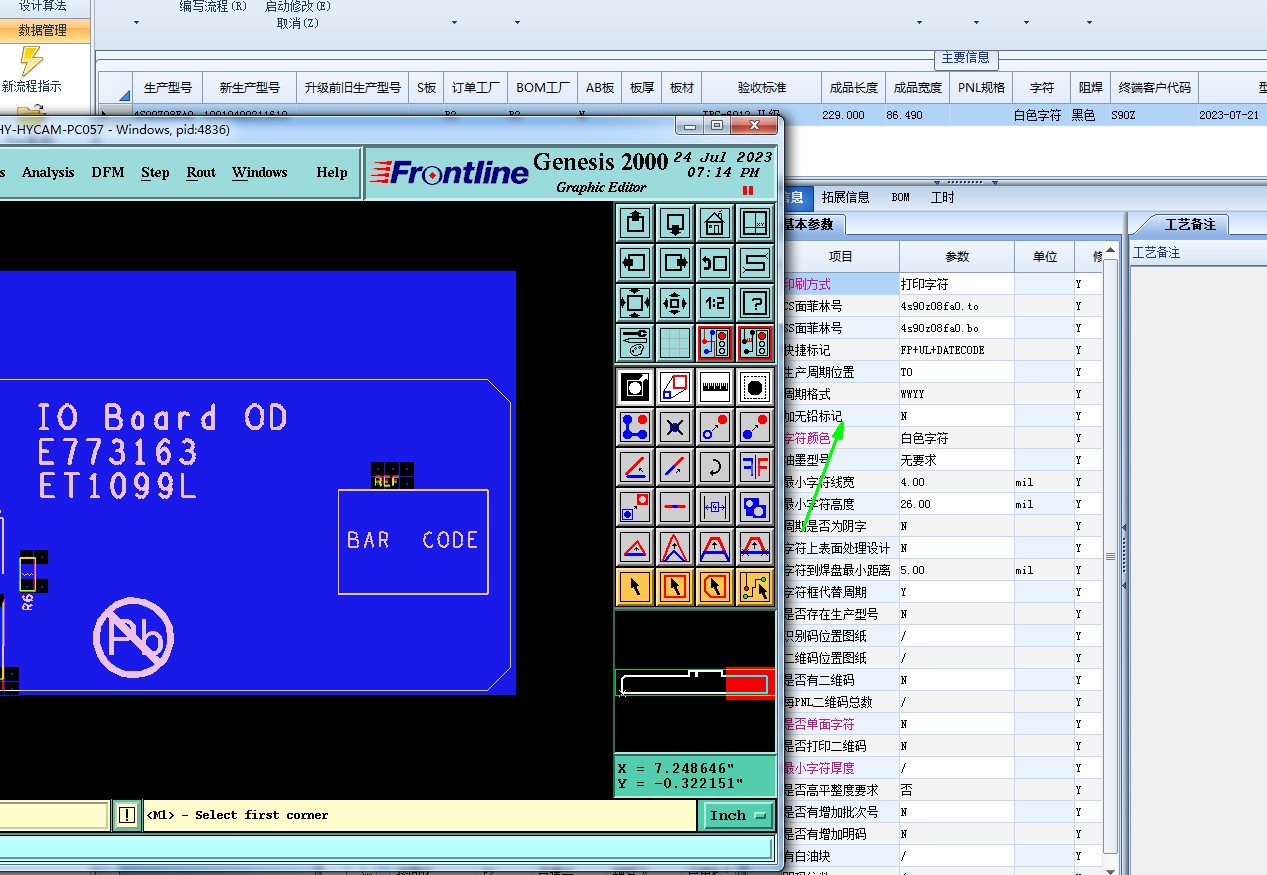Image resolution: width=1267 pixels, height=875 pixels.
Task: Switch to the BOM tab
Action: pos(901,197)
